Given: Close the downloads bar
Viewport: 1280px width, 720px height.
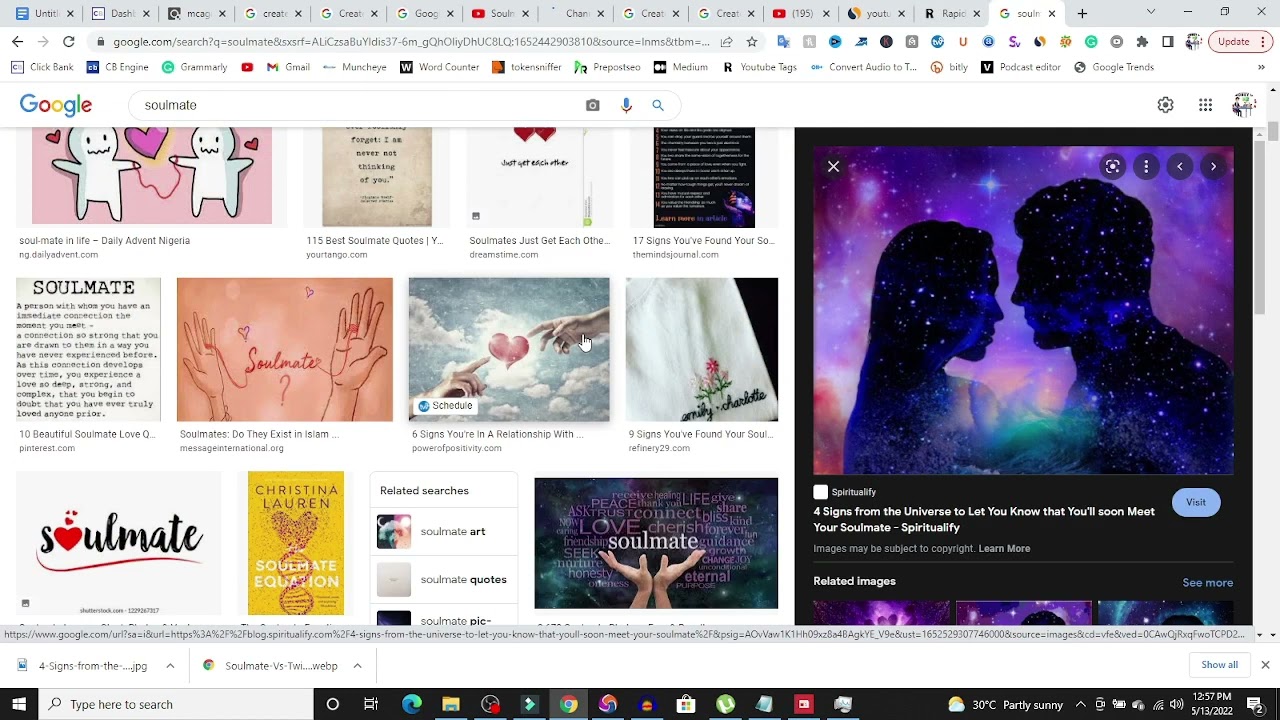Looking at the screenshot, I should point(1265,665).
